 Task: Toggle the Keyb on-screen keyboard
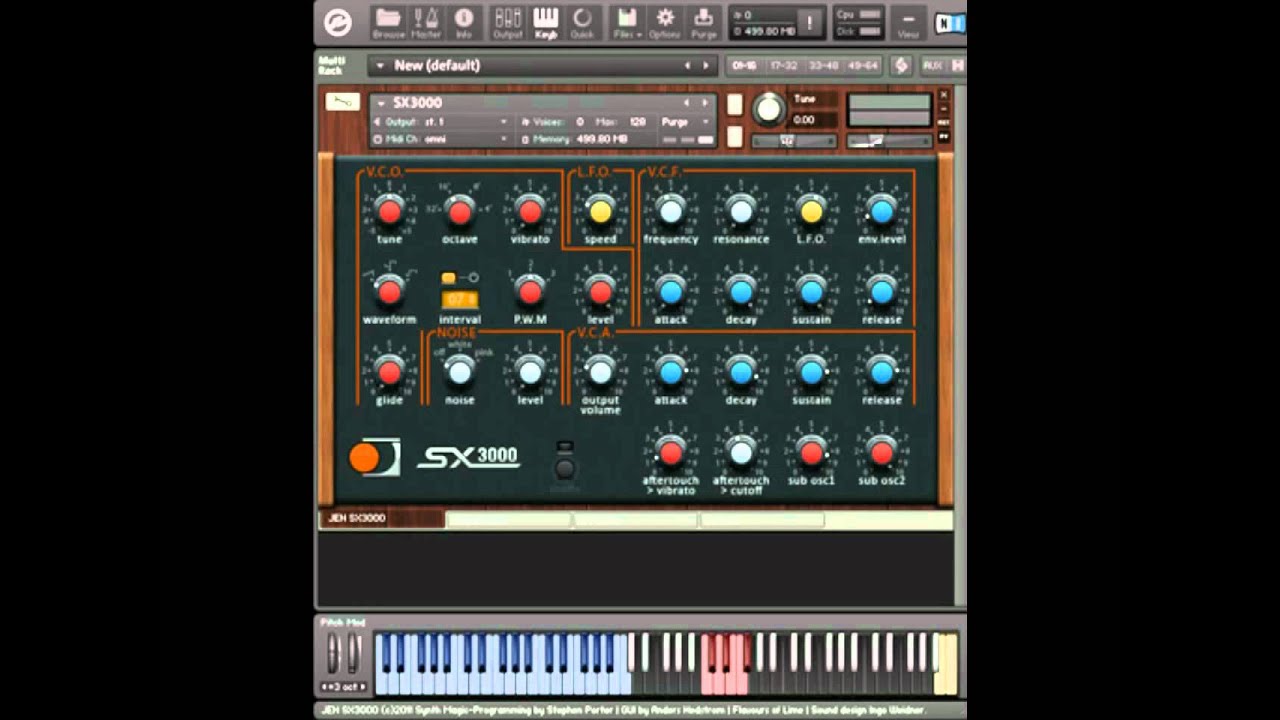545,22
